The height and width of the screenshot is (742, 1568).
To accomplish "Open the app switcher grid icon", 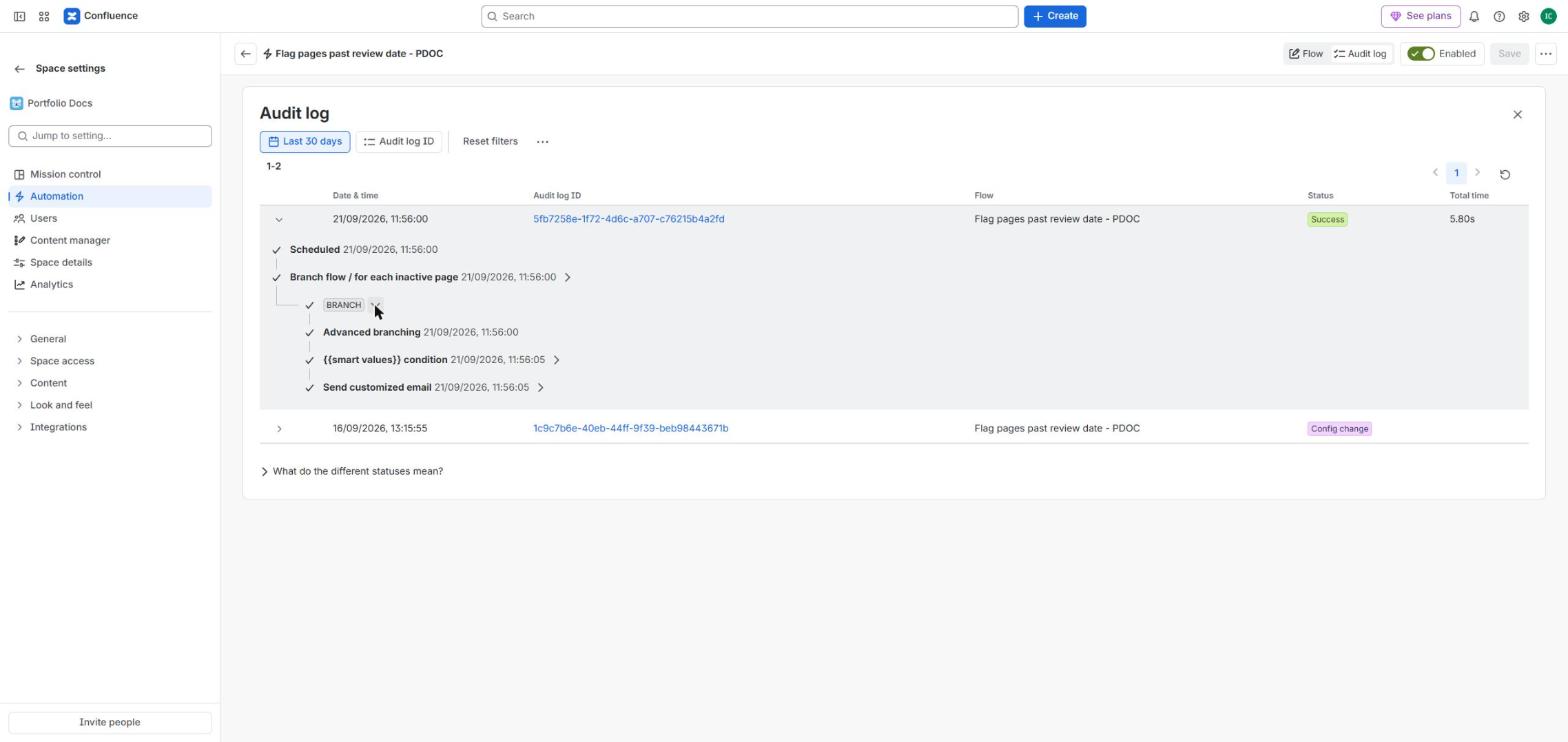I will click(44, 16).
